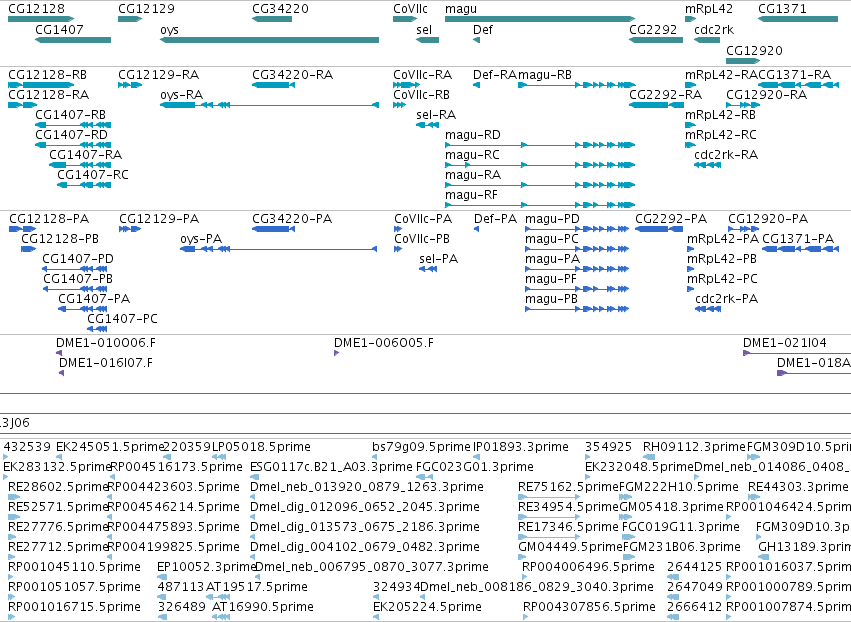
Task: Click the CG12920-PA protein label
Action: 768,218
